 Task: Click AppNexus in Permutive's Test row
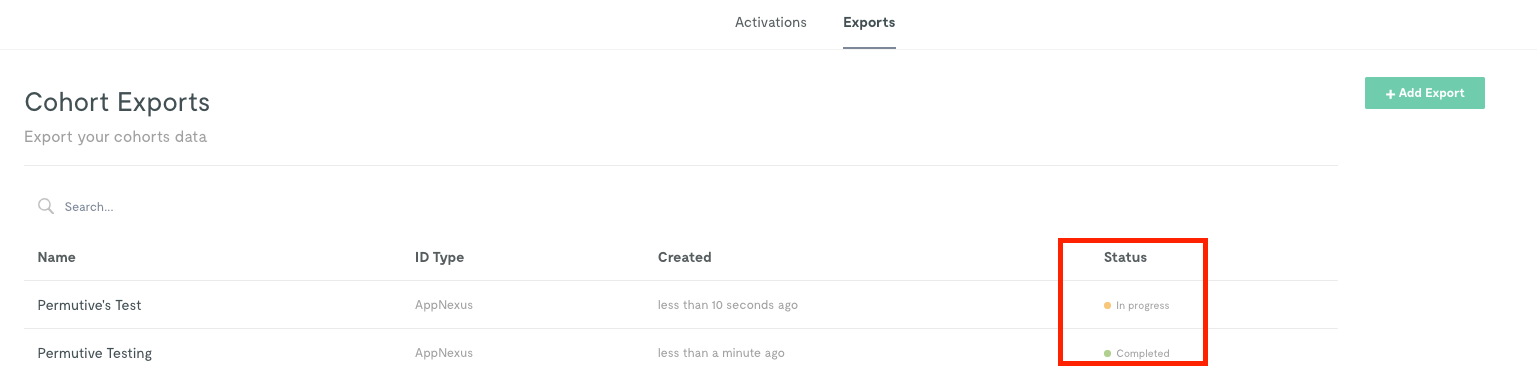click(x=444, y=305)
